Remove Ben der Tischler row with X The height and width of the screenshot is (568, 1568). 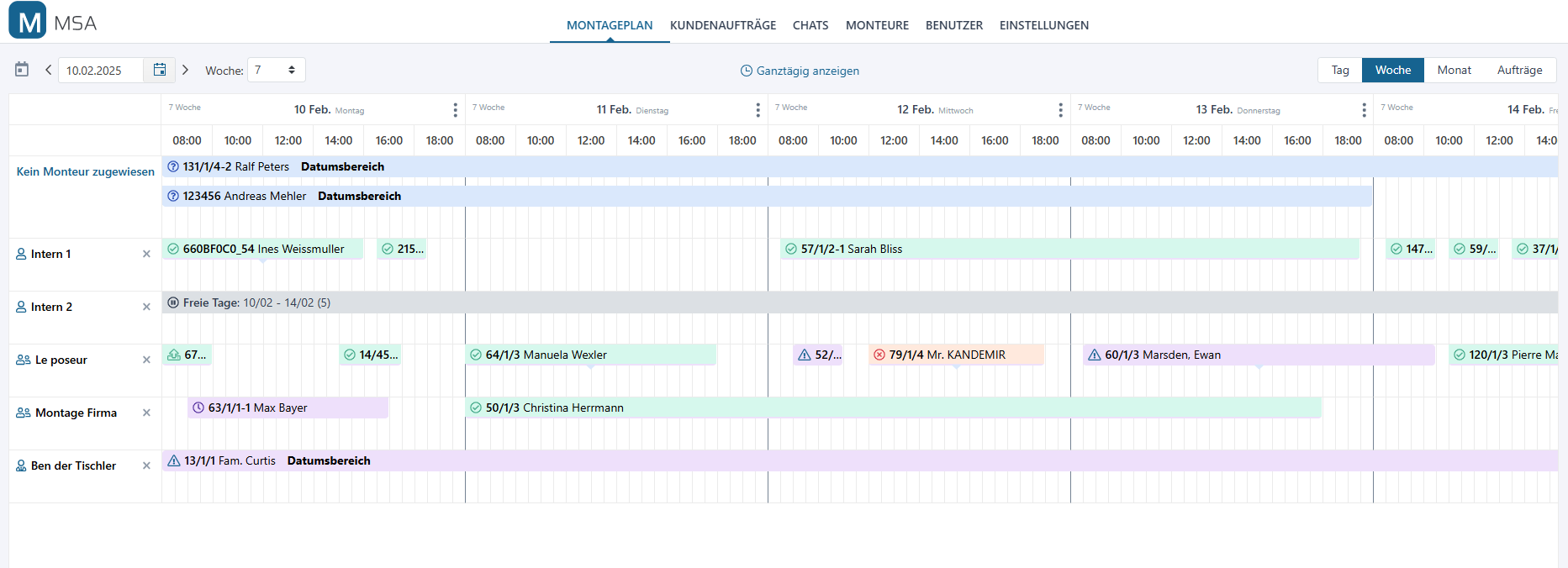point(146,465)
